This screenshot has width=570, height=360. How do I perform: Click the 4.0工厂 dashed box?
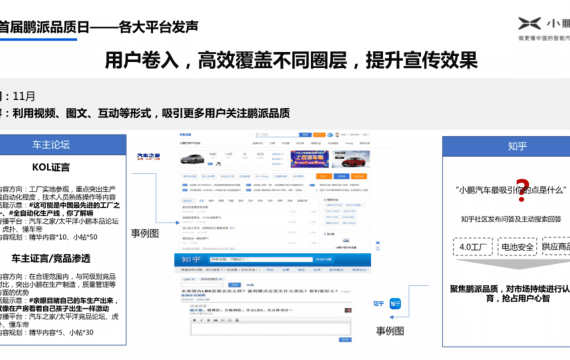click(x=473, y=247)
